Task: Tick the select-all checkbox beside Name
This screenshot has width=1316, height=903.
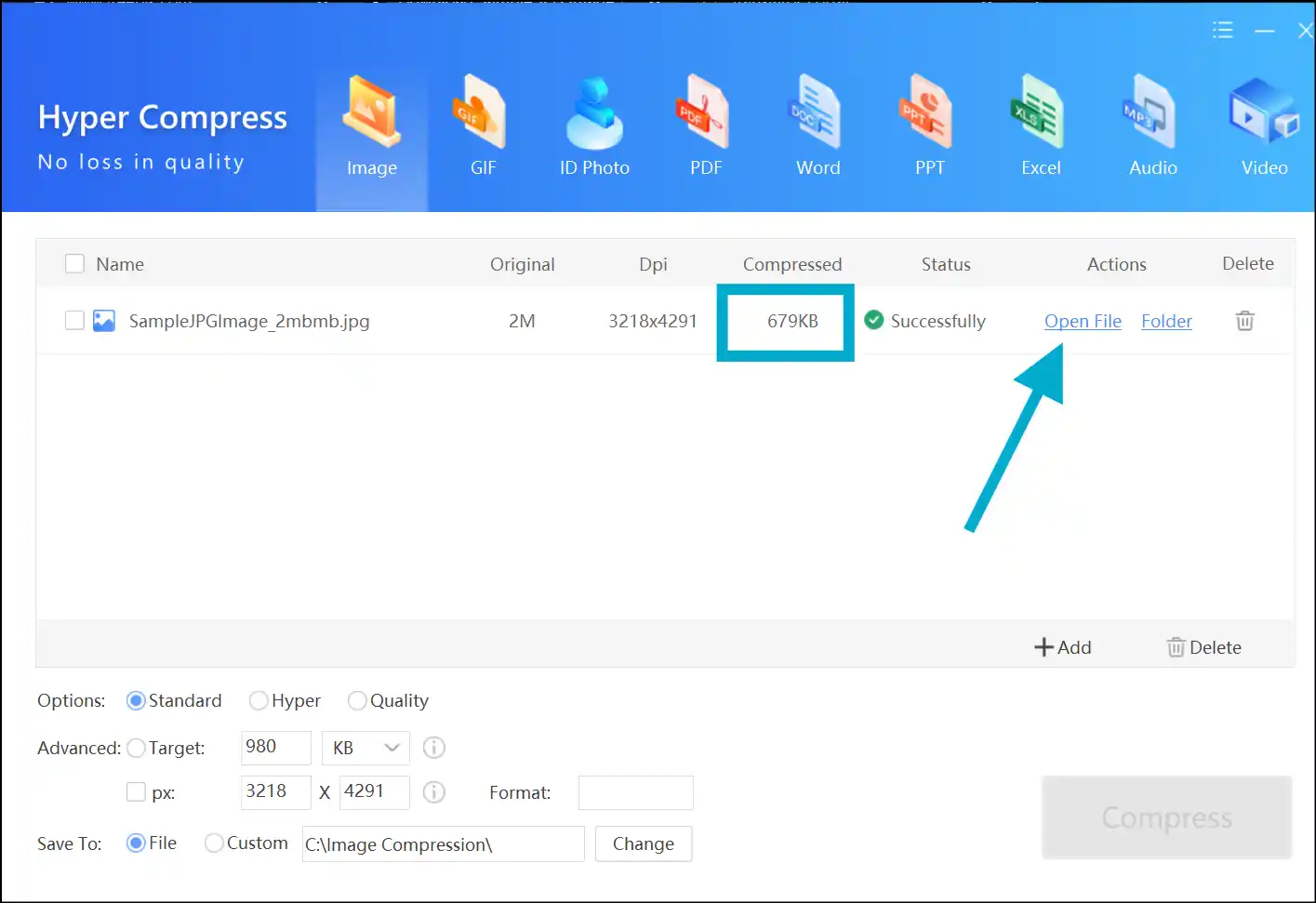Action: tap(74, 264)
